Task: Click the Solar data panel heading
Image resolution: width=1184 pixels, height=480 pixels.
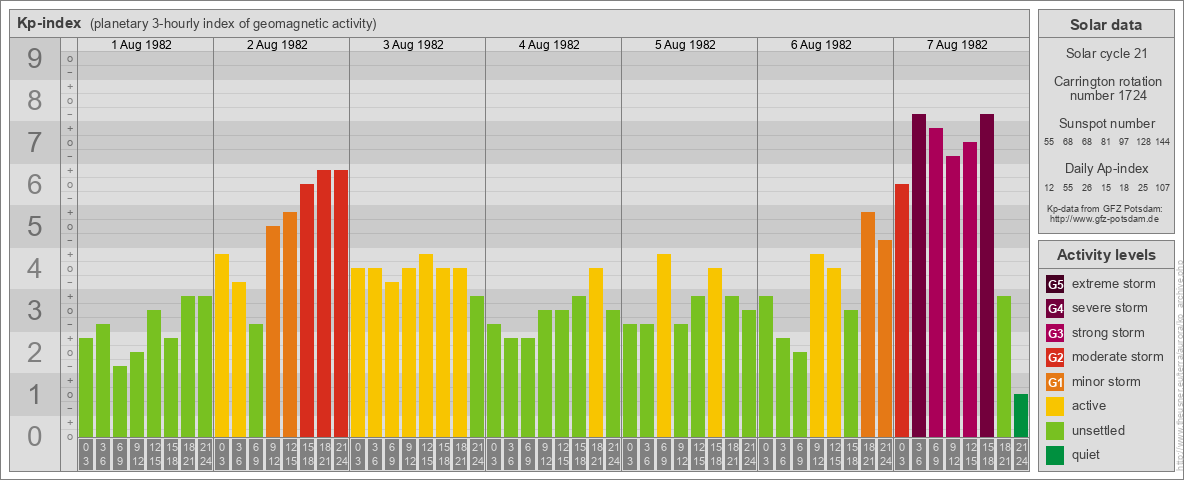Action: tap(1106, 25)
